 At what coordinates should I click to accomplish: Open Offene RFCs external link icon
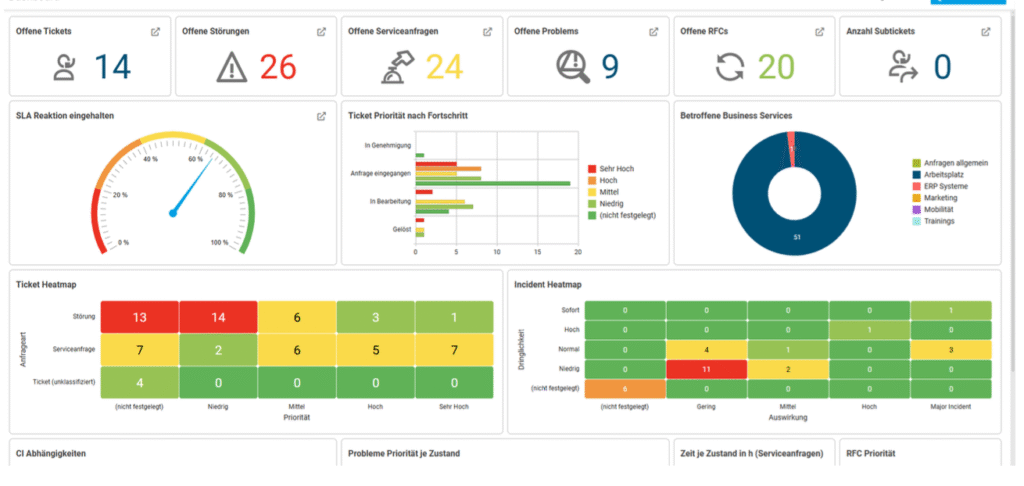pyautogui.click(x=820, y=31)
